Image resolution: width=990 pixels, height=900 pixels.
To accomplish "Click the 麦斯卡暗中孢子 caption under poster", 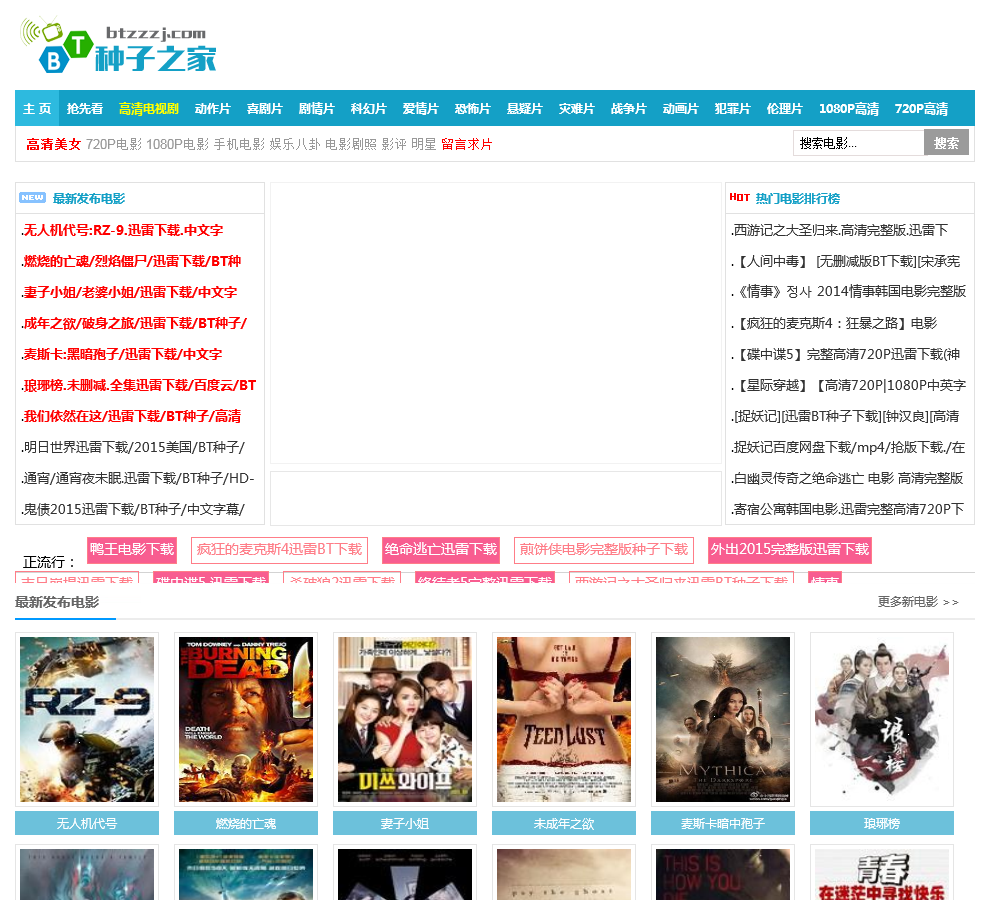I will 723,824.
